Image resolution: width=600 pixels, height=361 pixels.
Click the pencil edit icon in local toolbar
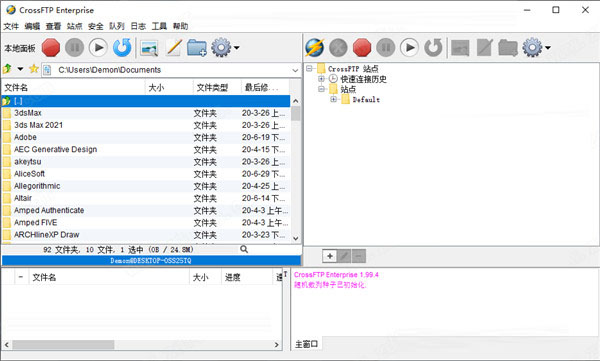(x=174, y=48)
